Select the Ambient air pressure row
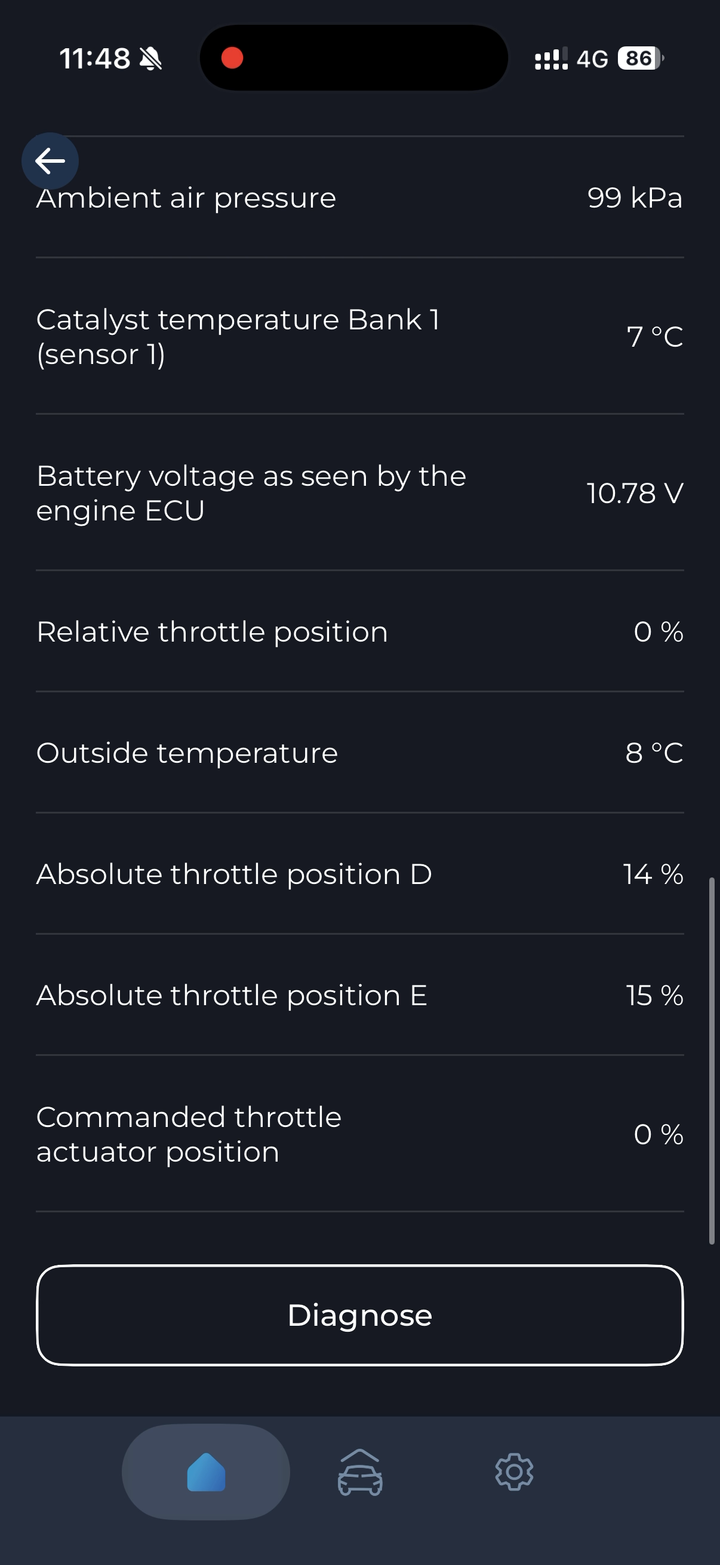 360,198
